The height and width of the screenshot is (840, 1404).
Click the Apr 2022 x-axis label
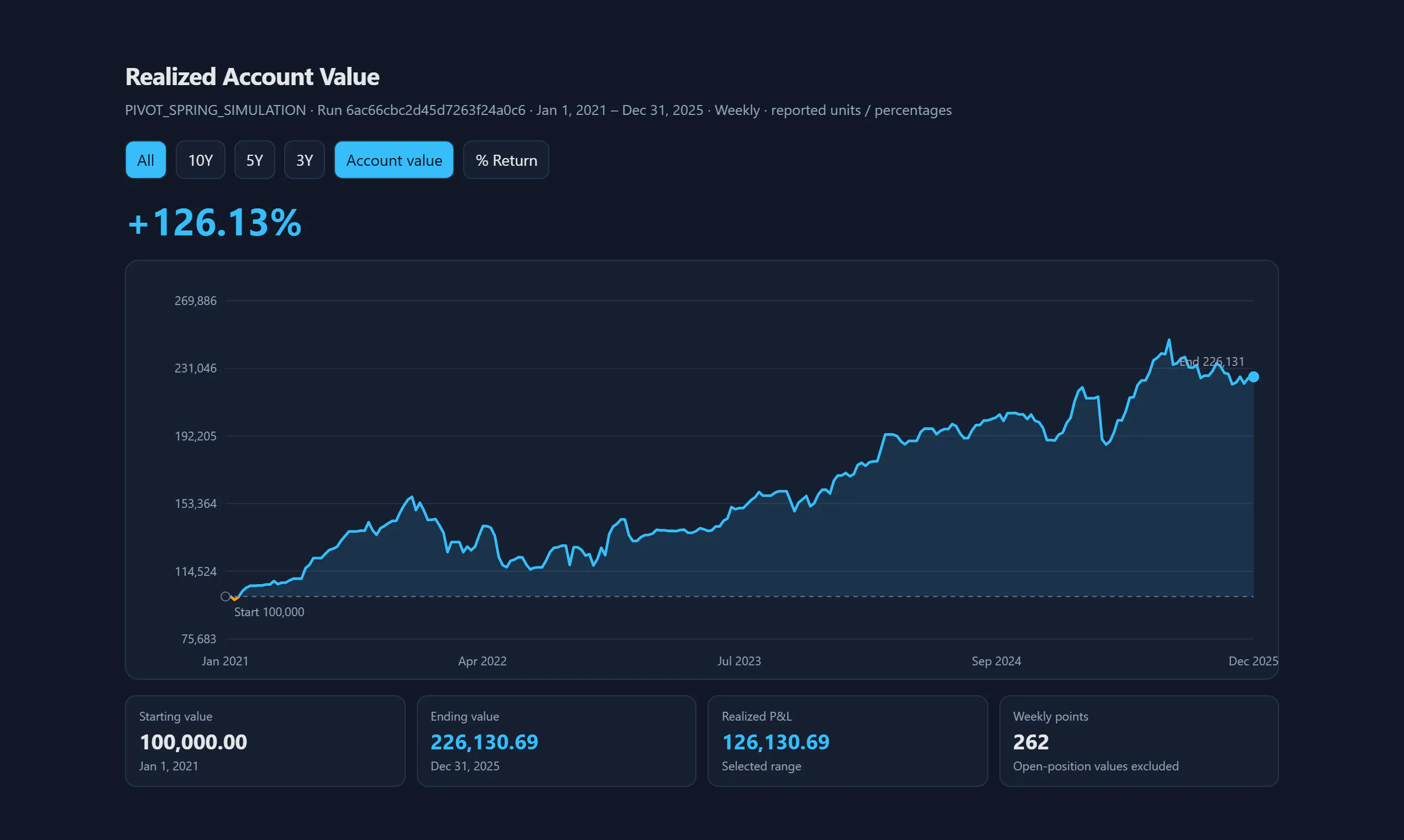point(483,661)
